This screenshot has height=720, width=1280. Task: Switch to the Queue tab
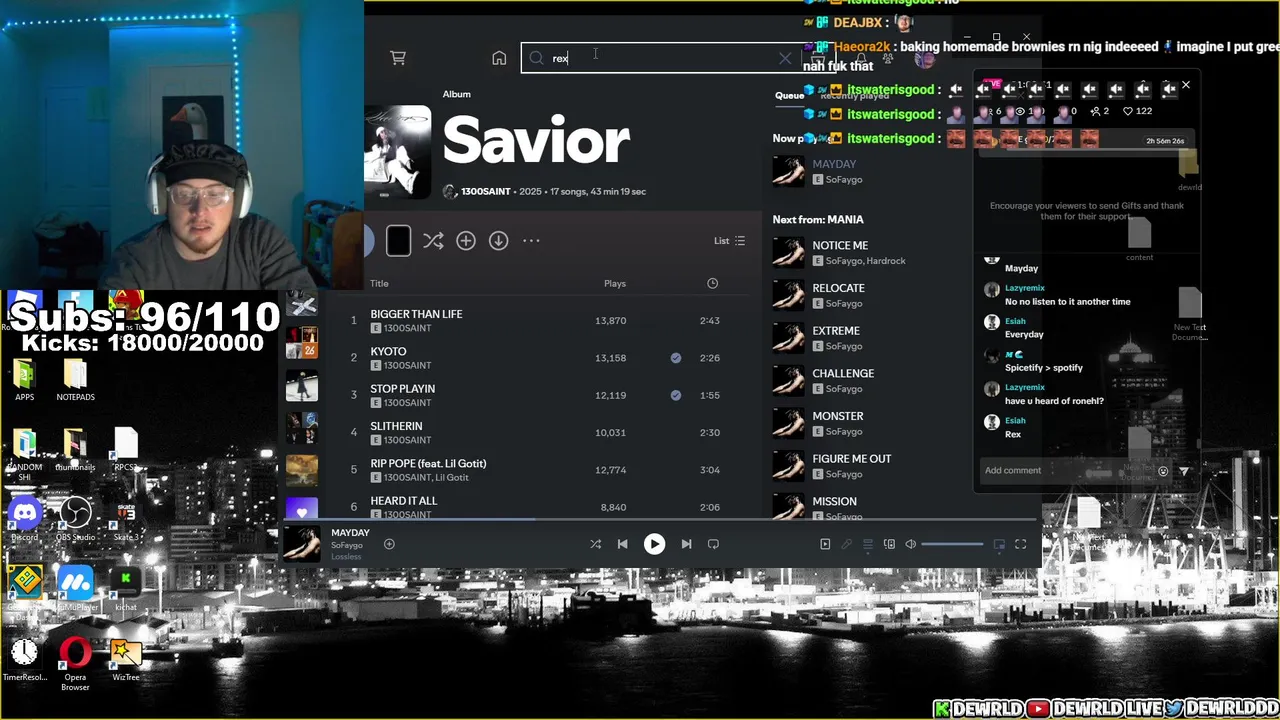789,96
